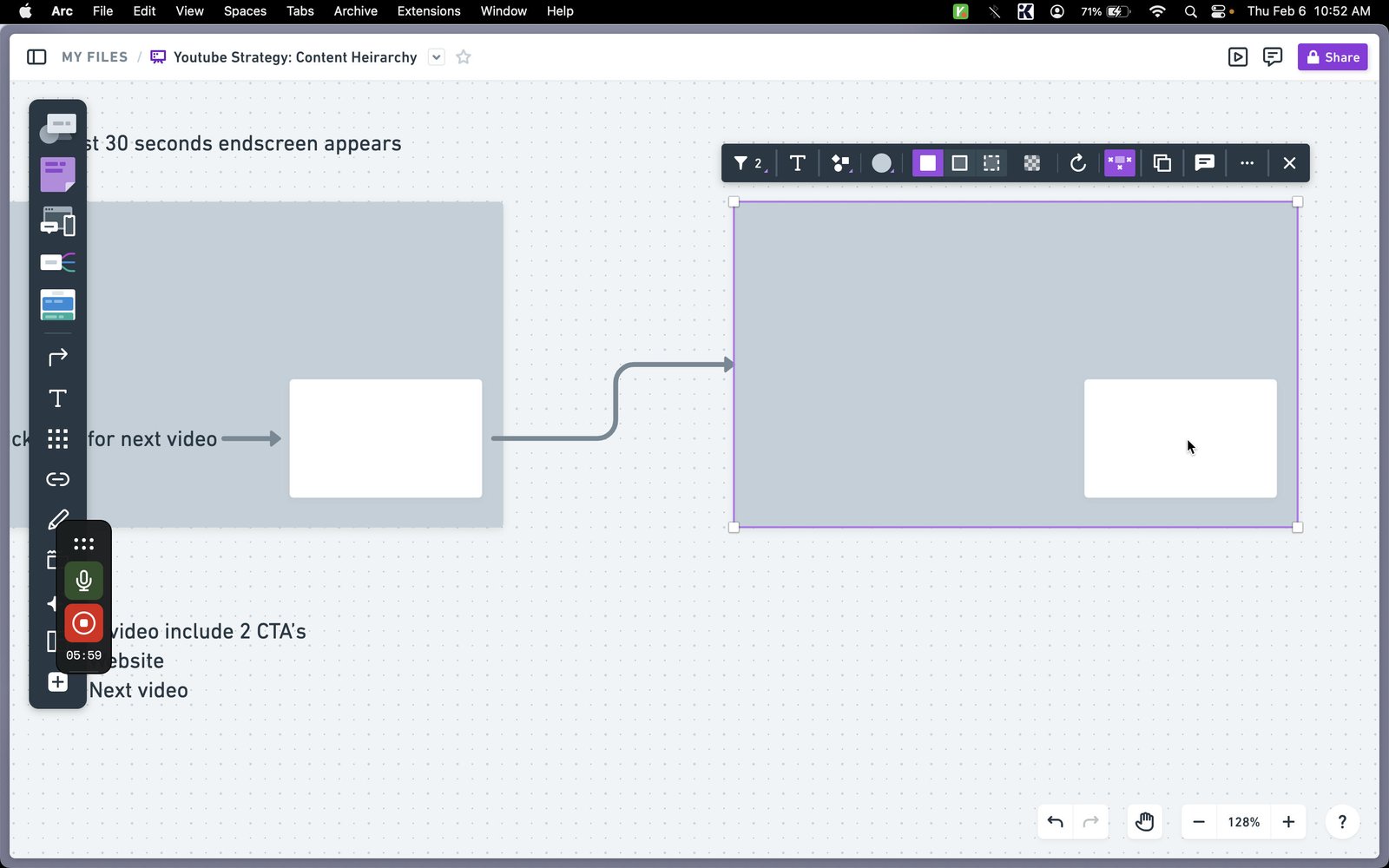Image resolution: width=1389 pixels, height=868 pixels.
Task: Pick the sections/table tool in sidebar
Action: [x=57, y=305]
